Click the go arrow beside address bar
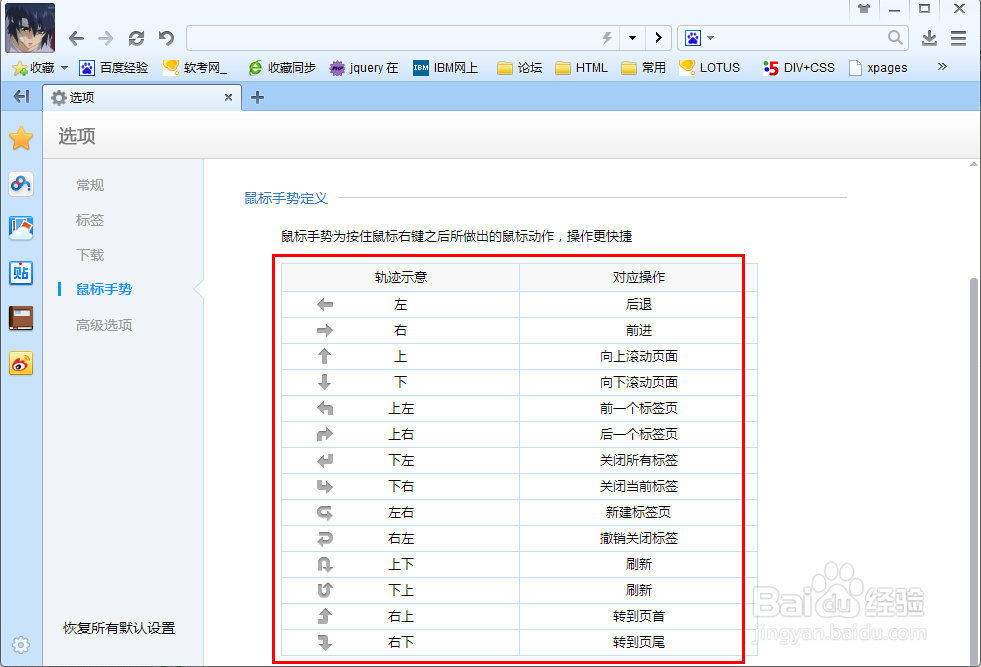Viewport: 981px width, 667px height. tap(658, 38)
